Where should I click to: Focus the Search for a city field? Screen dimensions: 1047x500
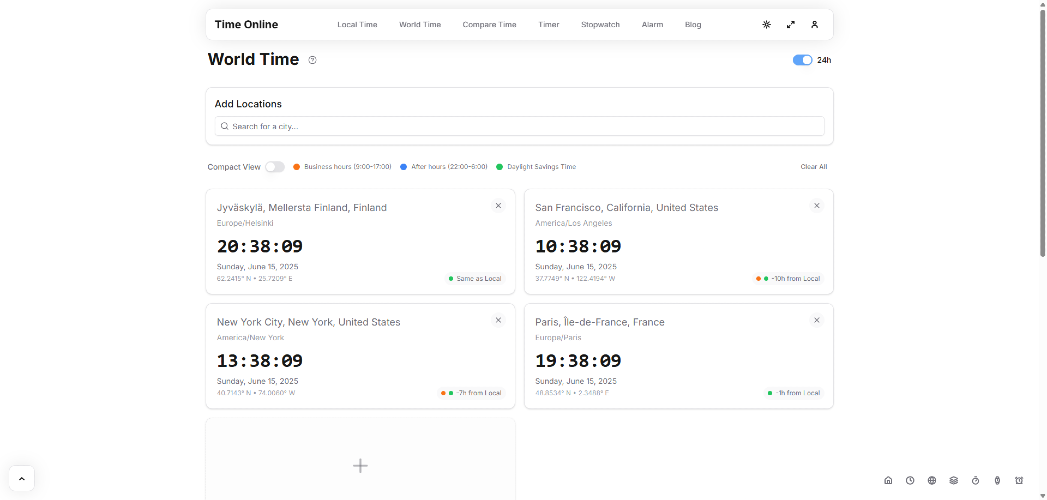point(520,126)
